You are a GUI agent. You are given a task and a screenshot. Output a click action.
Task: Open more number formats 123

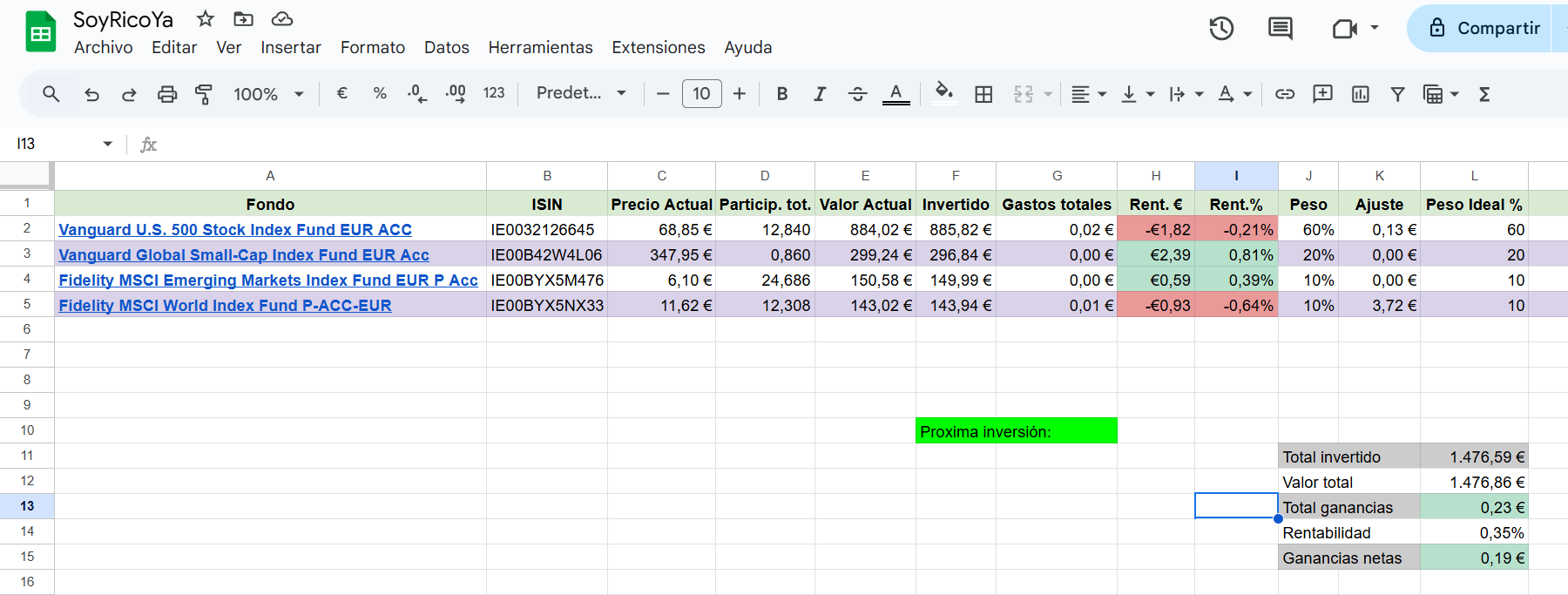[494, 93]
